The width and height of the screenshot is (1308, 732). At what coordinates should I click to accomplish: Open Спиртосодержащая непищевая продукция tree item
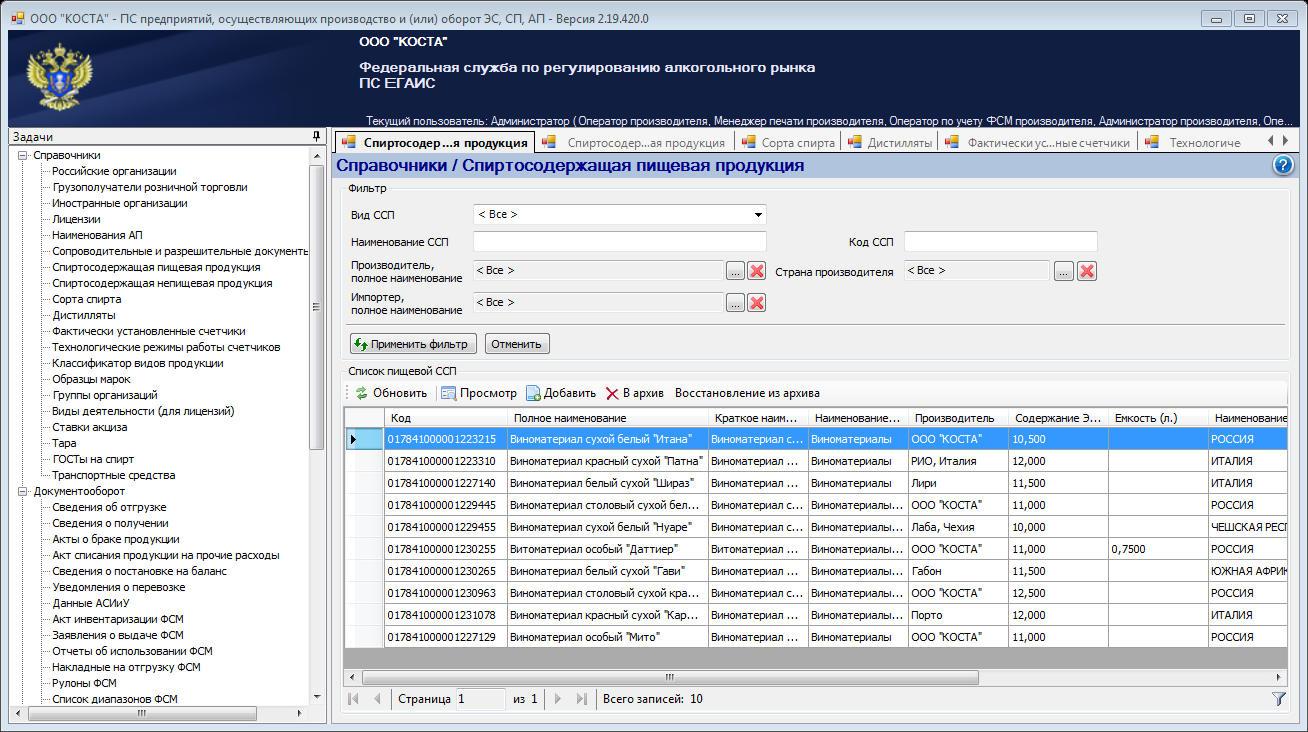162,283
